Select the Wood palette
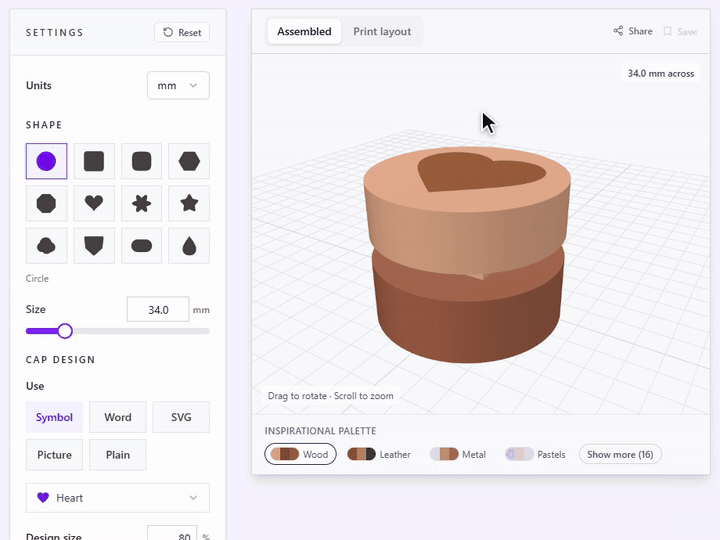 pos(300,454)
